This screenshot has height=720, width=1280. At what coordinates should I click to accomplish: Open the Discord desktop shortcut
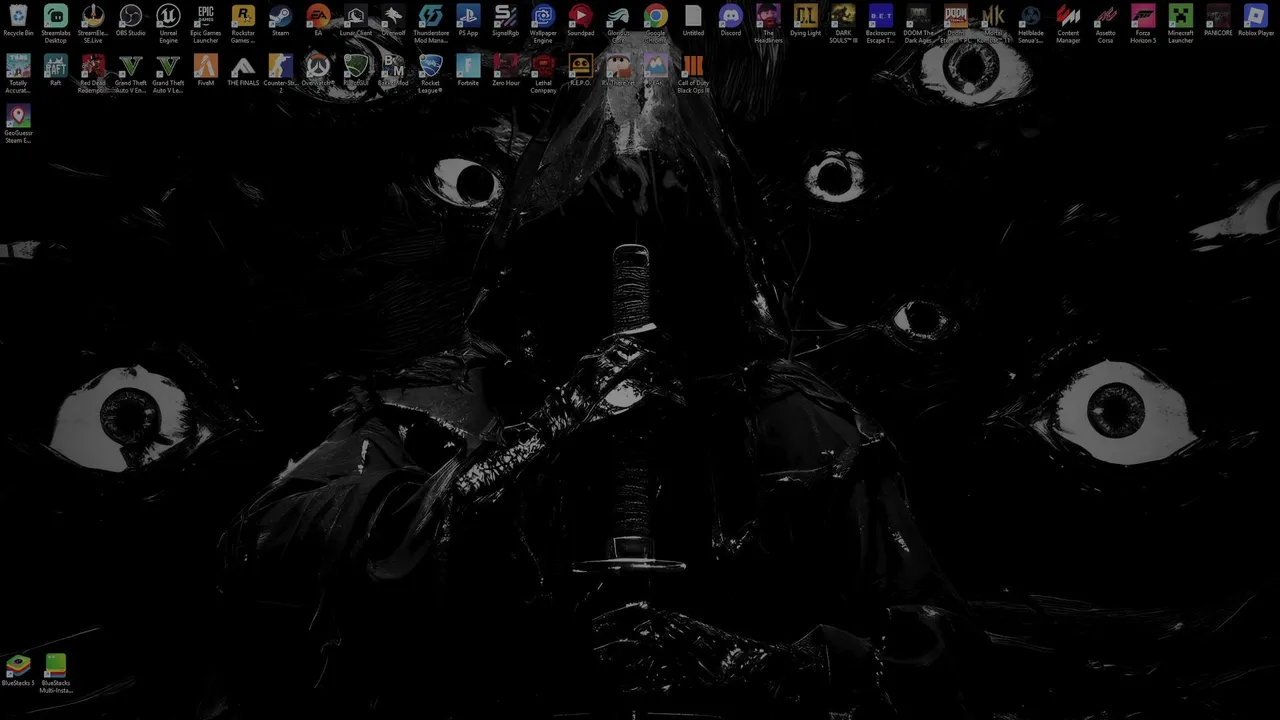point(731,21)
